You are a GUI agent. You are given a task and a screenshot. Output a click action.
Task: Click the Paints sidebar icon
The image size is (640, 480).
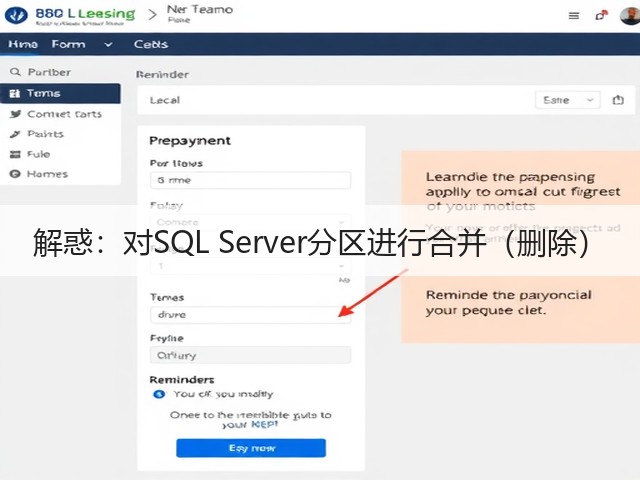pos(15,134)
